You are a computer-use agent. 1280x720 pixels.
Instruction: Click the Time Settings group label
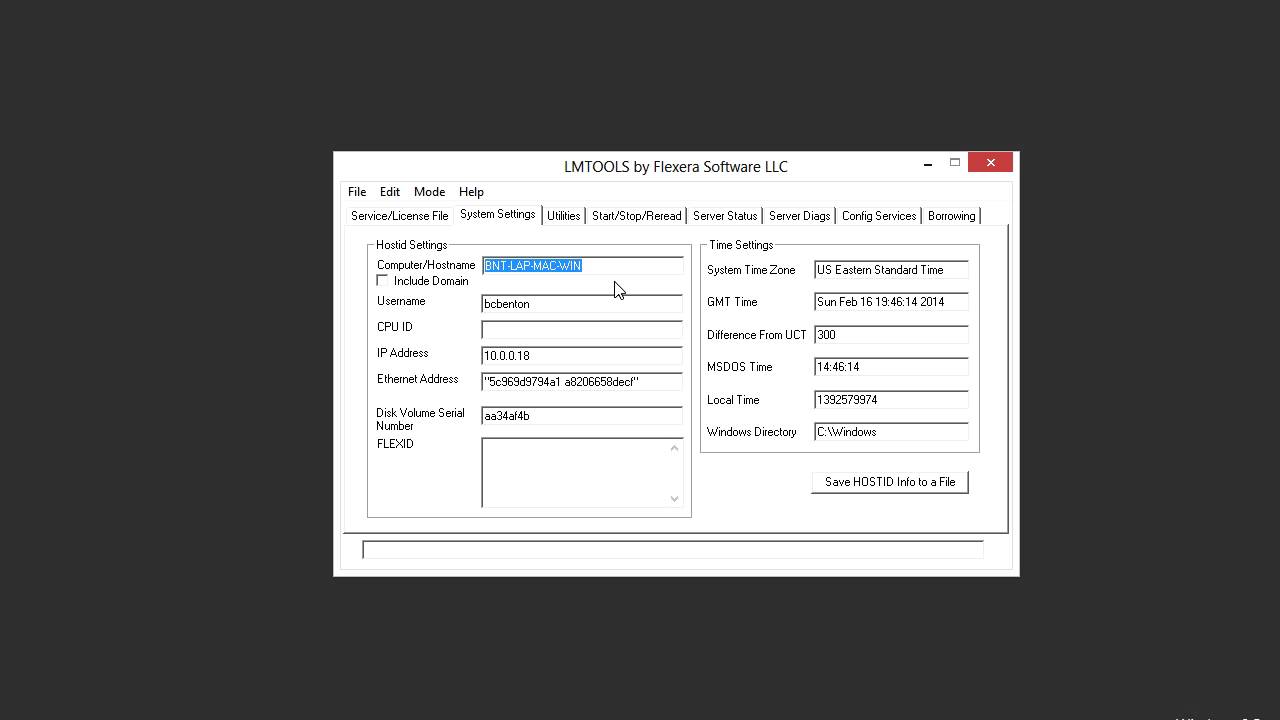pos(741,245)
